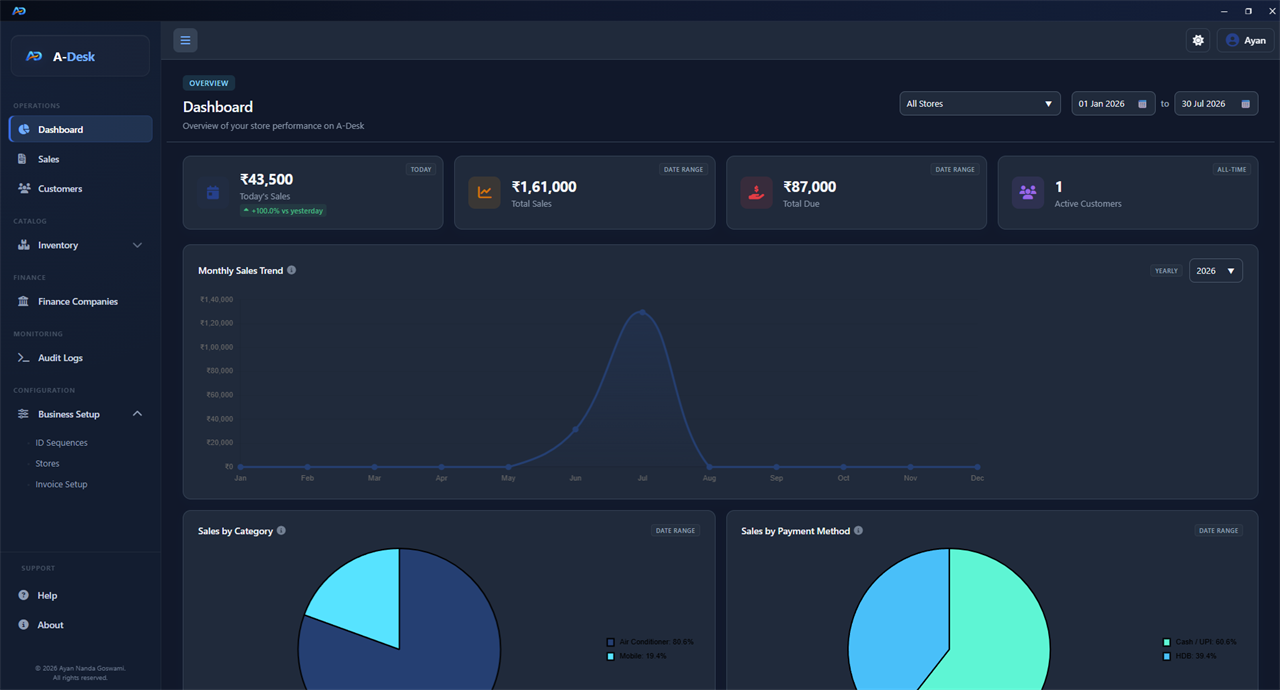Open Finance Companies
The width and height of the screenshot is (1280, 690).
point(80,301)
